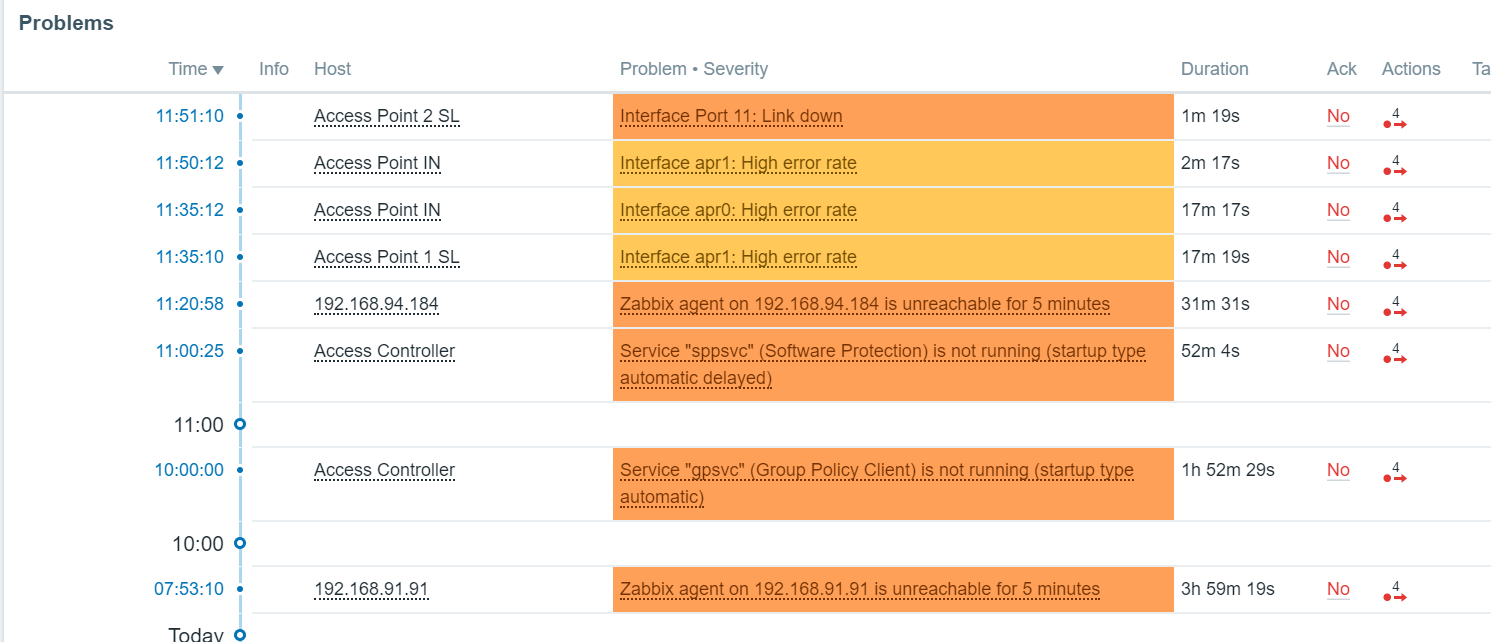Open actions icon for Interface Port 11 problem
1491x642 pixels.
(x=1395, y=119)
